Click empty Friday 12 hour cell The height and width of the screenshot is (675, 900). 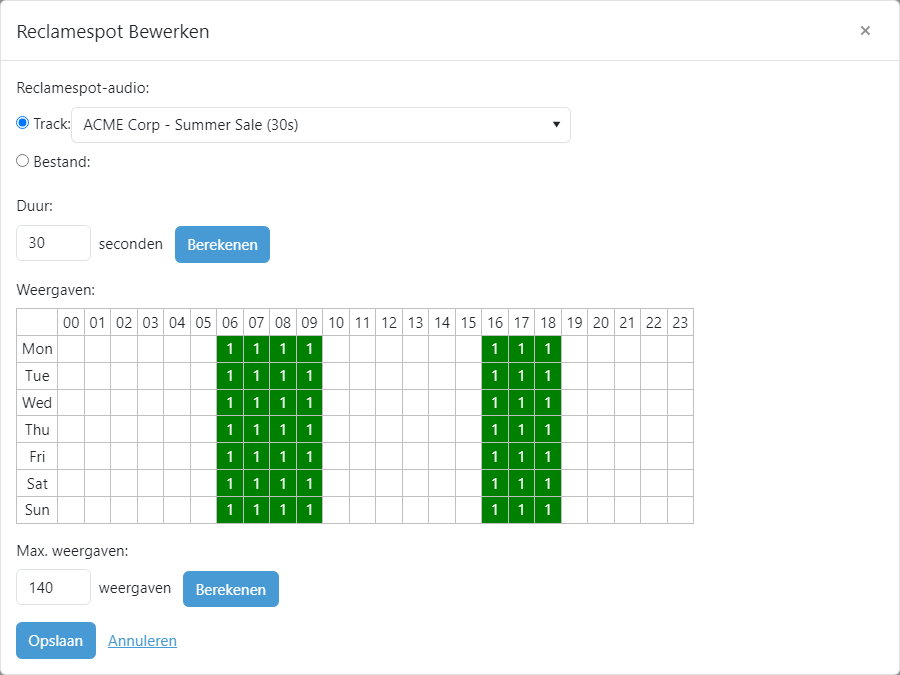(x=389, y=456)
